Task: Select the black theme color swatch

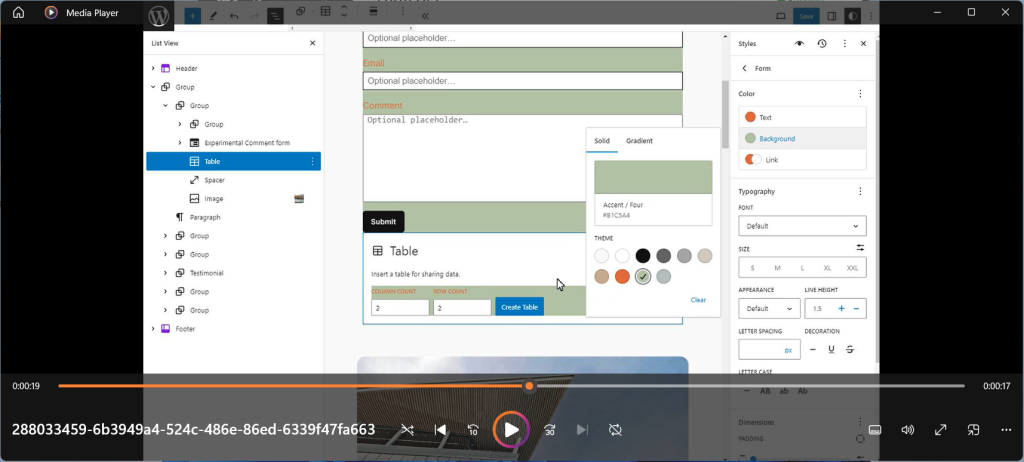Action: click(643, 256)
